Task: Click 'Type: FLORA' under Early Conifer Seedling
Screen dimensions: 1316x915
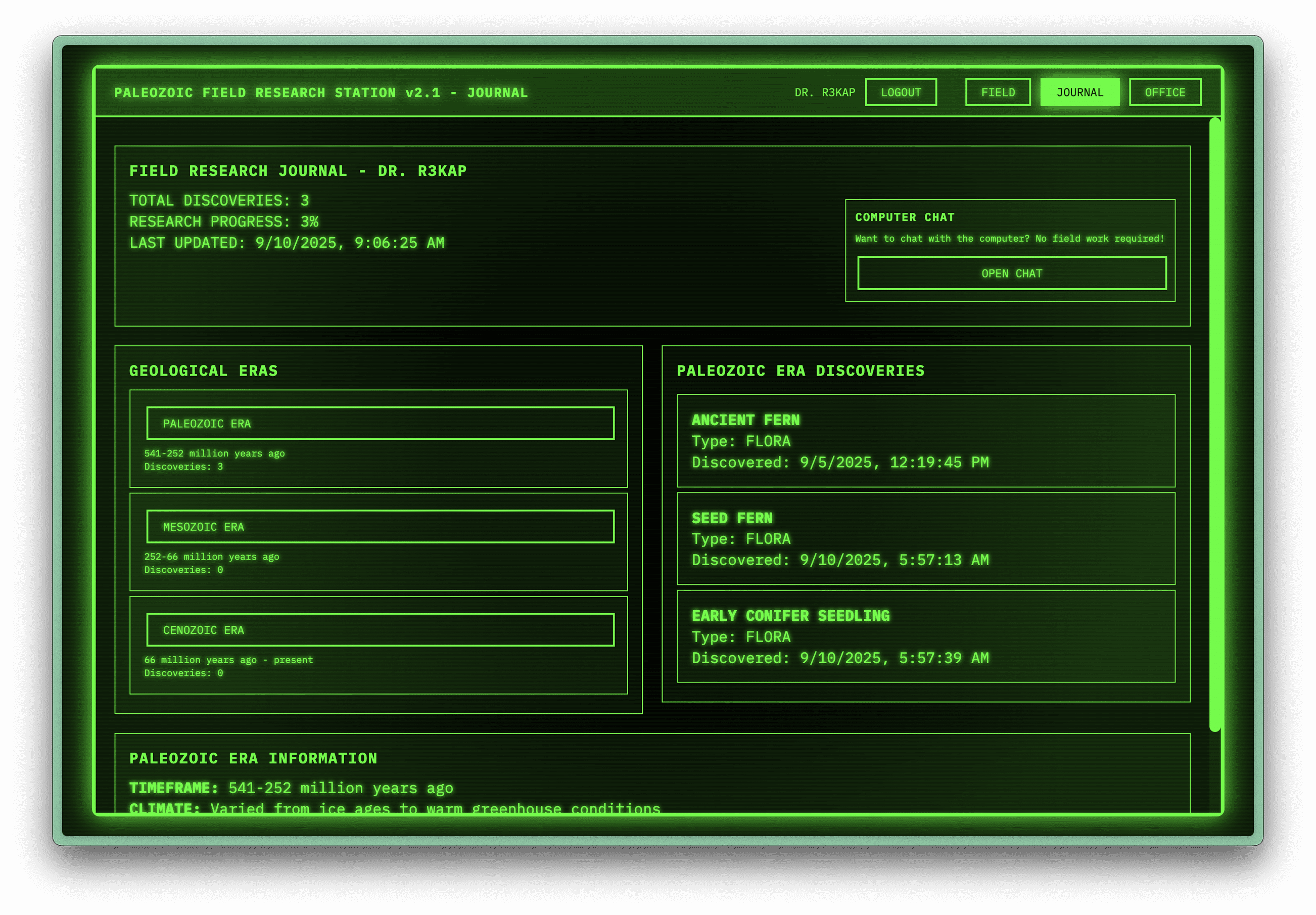Action: pyautogui.click(x=741, y=637)
